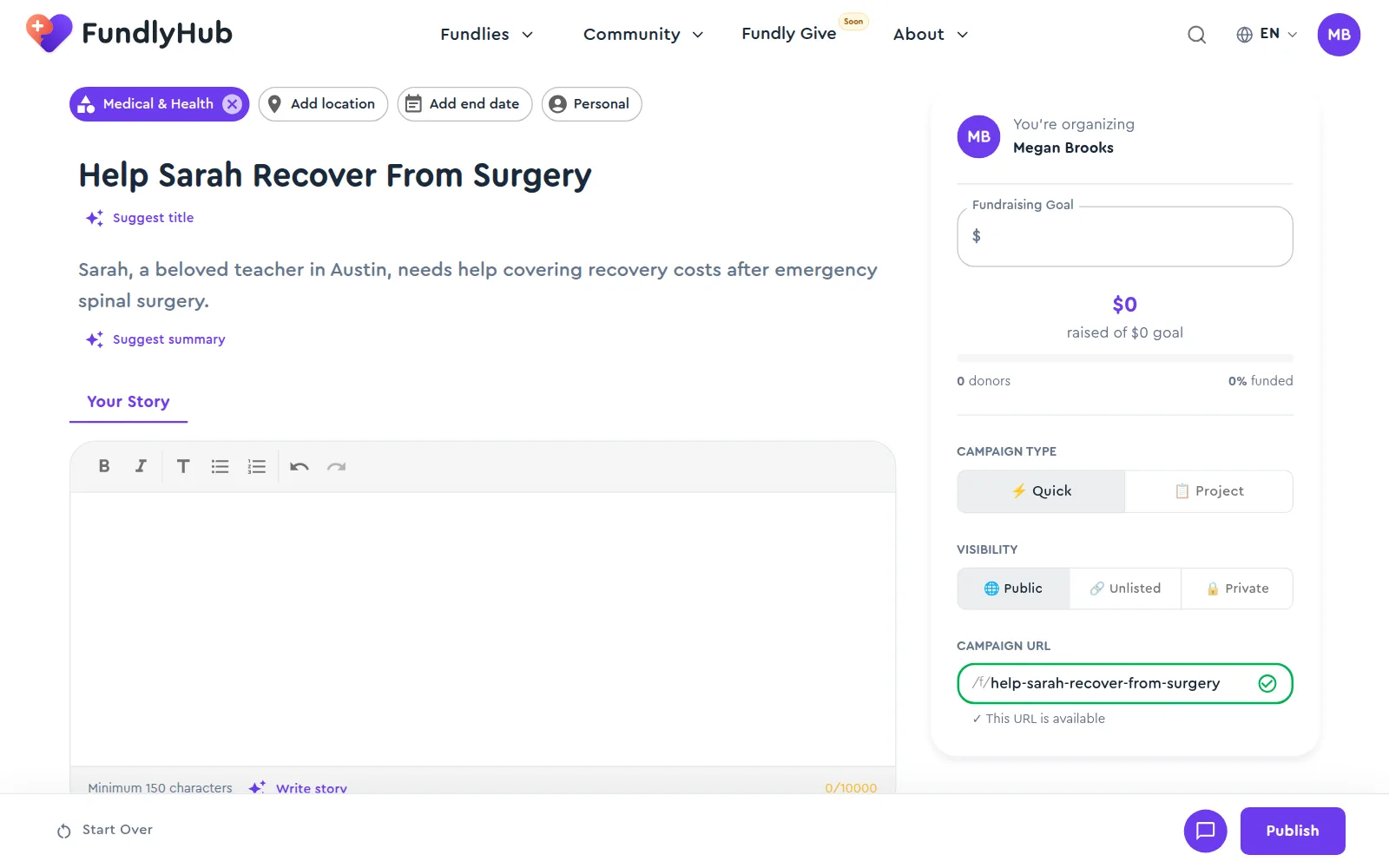Click the funding progress bar
Screen dimensions: 1389x868
pyautogui.click(x=1125, y=358)
